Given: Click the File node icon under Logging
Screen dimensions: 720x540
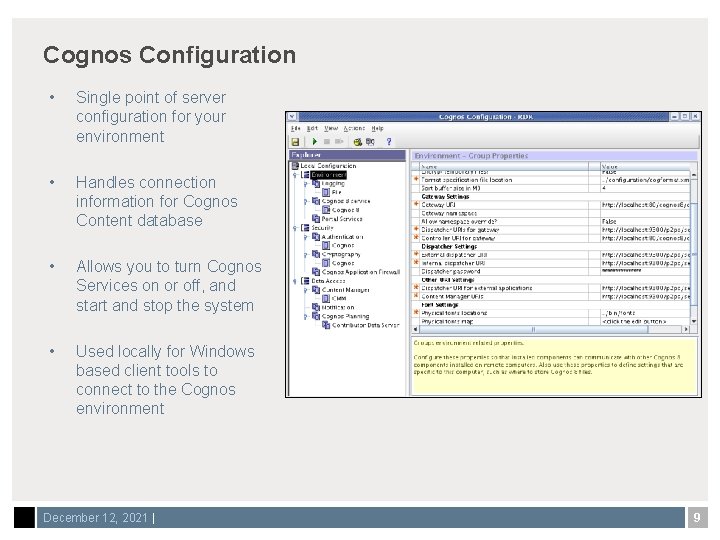Looking at the screenshot, I should 326,192.
